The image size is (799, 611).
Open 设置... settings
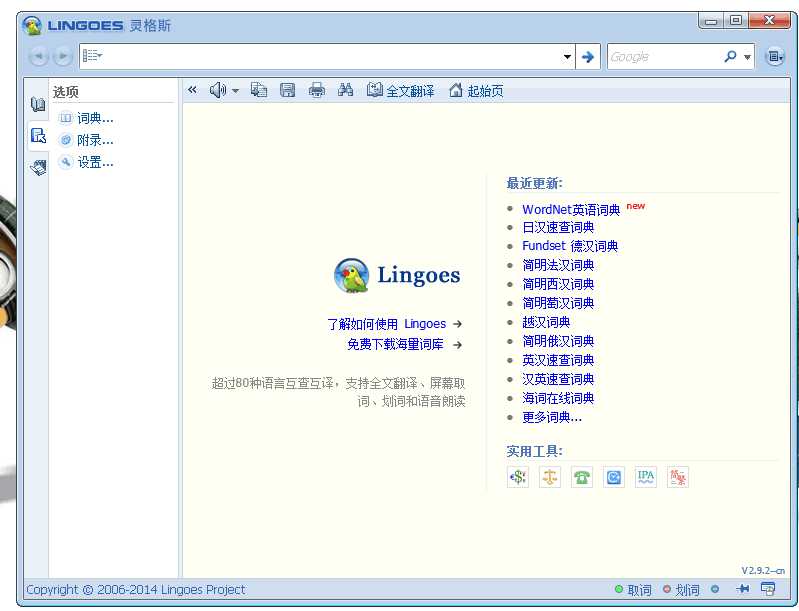tap(86, 163)
